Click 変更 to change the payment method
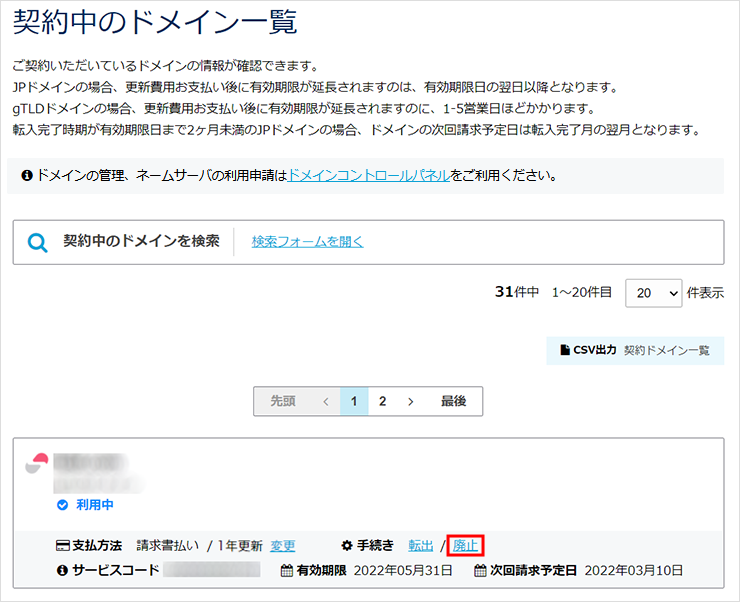The width and height of the screenshot is (740, 602). point(283,546)
